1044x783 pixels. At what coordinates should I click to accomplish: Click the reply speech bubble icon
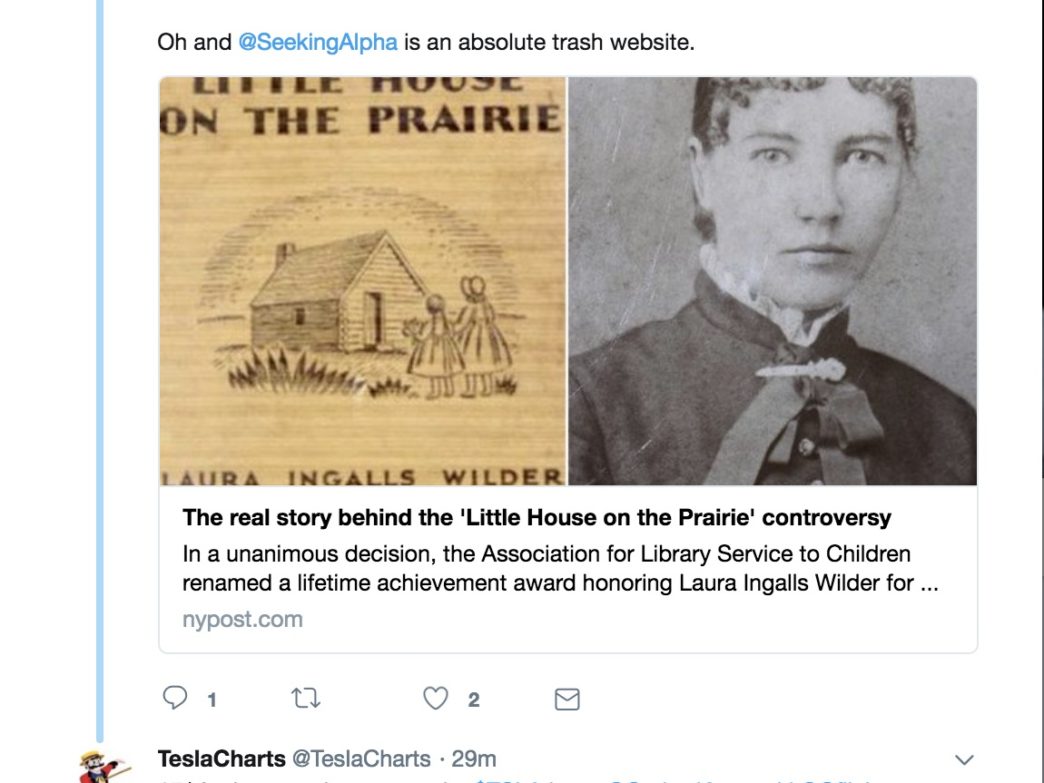pos(174,698)
